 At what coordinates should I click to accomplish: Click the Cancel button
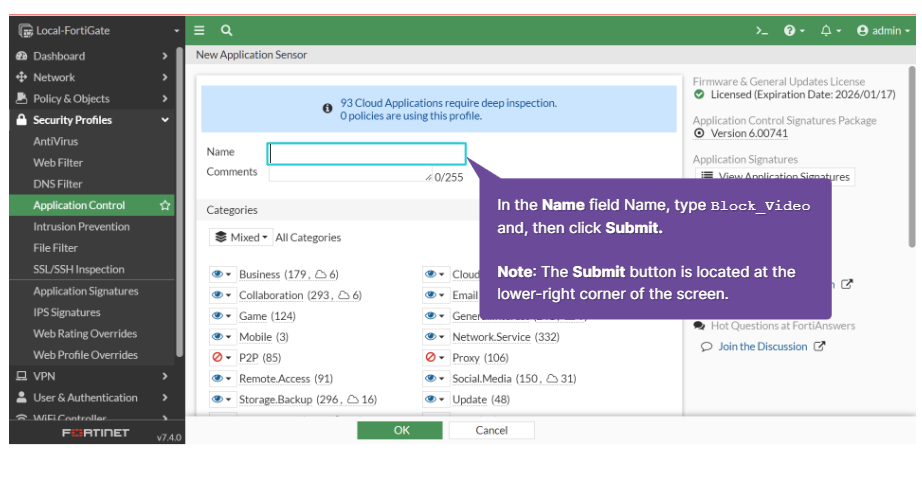(x=492, y=430)
